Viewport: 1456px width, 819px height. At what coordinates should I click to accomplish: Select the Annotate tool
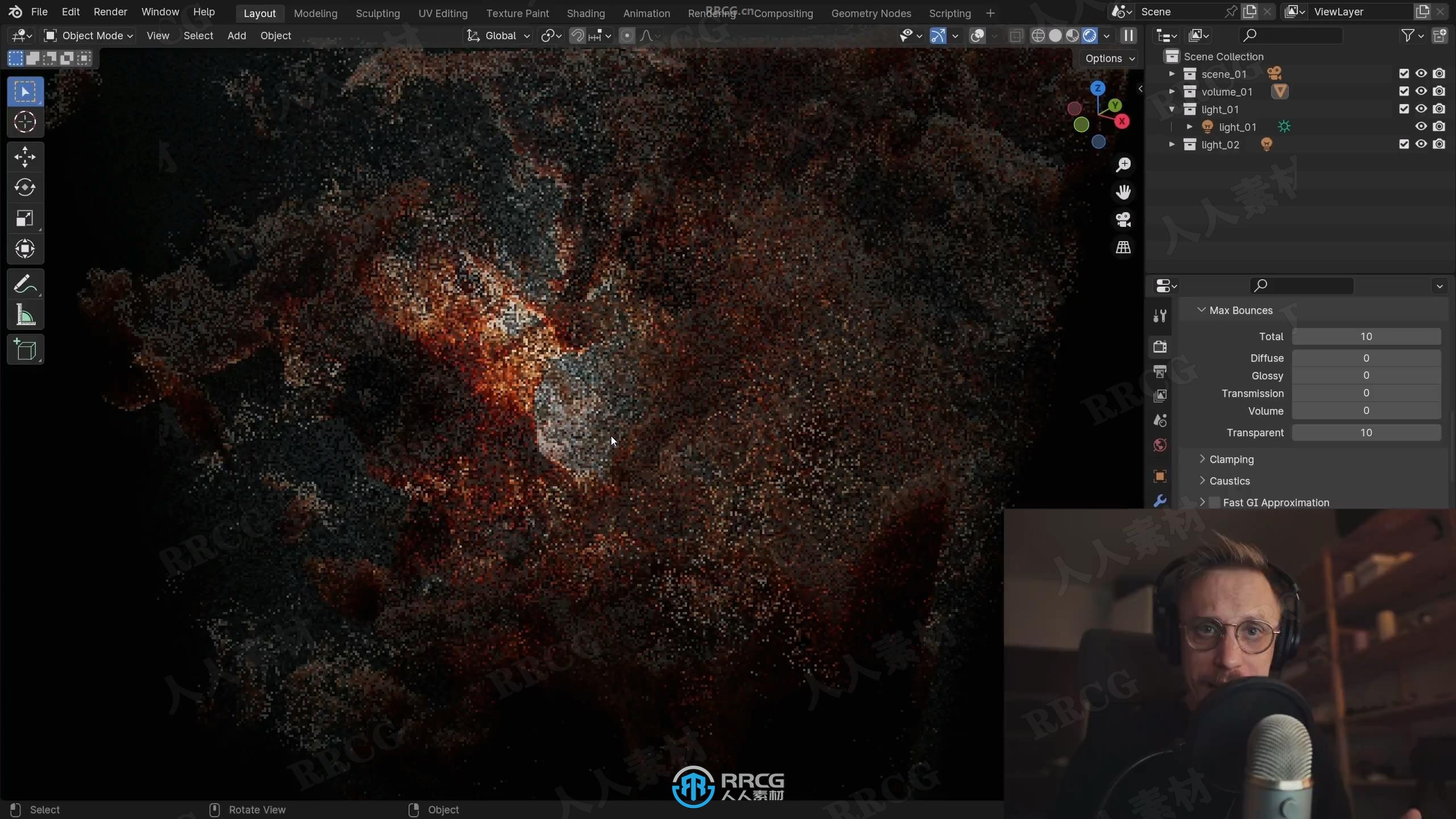pos(25,283)
